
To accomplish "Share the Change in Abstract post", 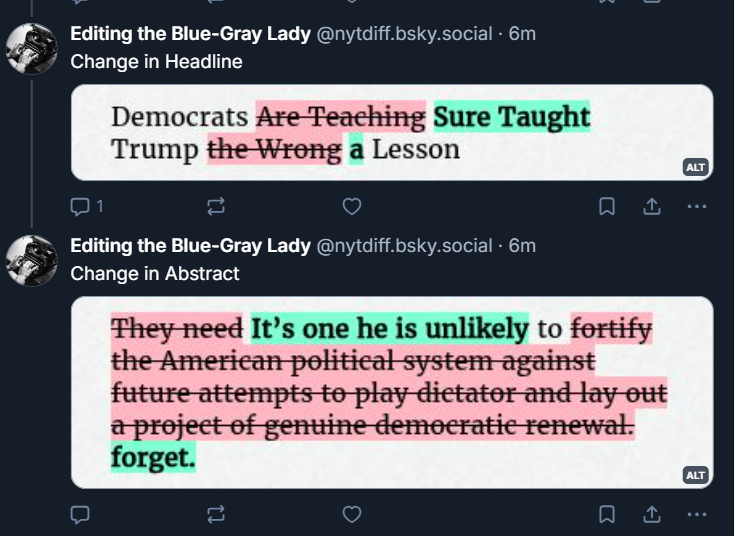I will coord(651,514).
